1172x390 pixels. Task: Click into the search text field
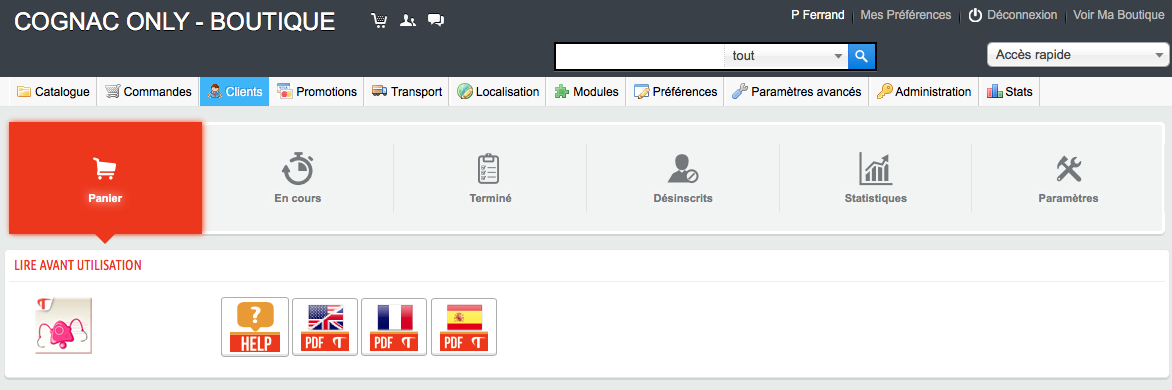(640, 55)
